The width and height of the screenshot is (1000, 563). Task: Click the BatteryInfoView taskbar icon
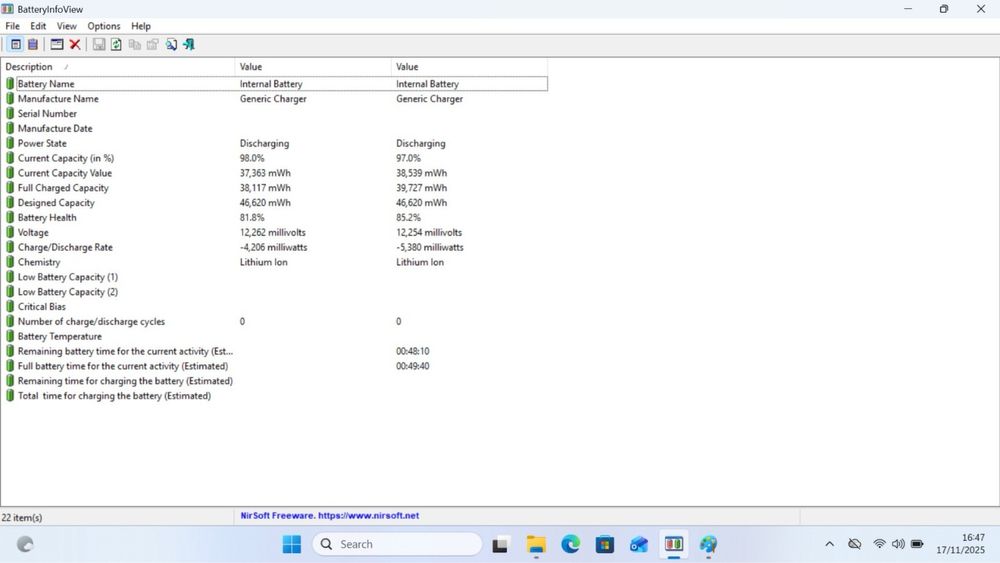[x=674, y=544]
